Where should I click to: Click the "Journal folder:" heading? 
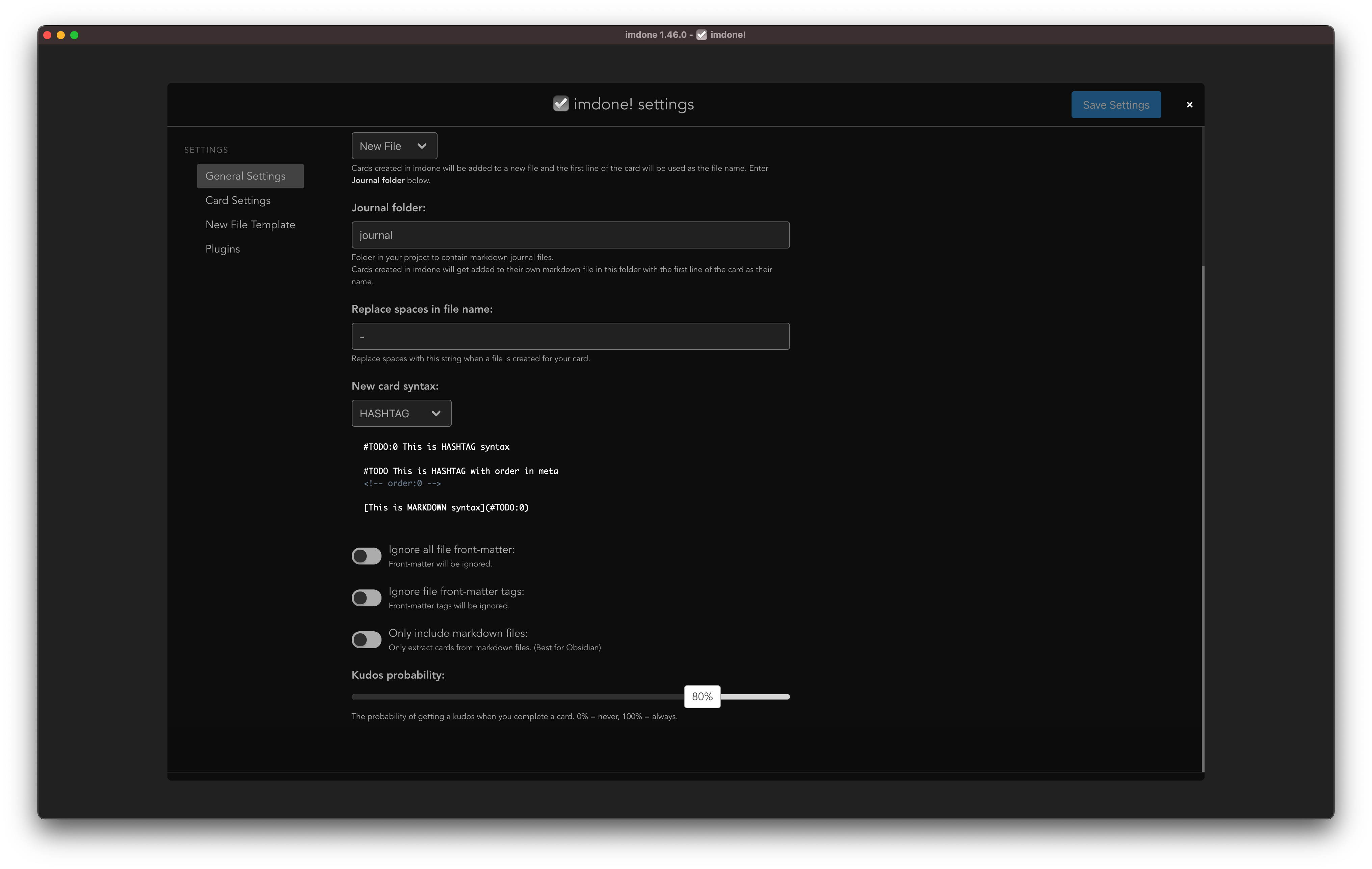pos(389,207)
